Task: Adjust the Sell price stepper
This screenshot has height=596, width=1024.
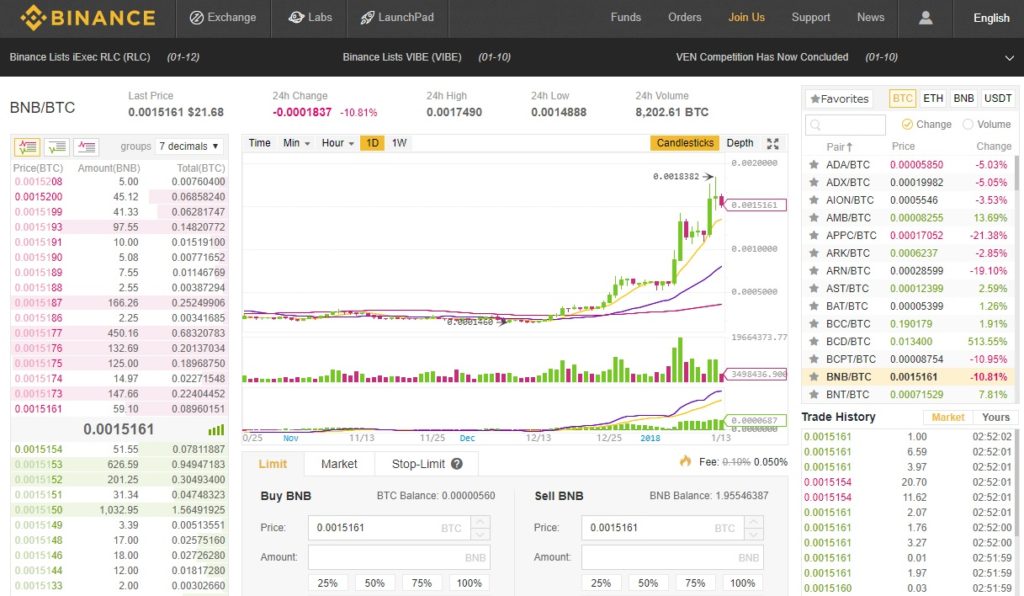Action: pos(754,527)
